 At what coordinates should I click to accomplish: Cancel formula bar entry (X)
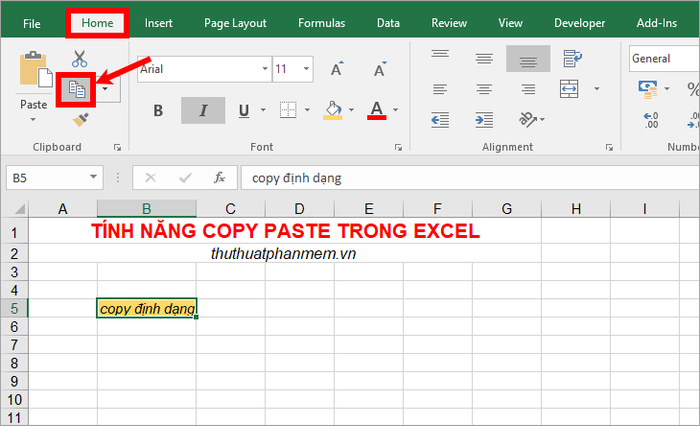tap(150, 178)
